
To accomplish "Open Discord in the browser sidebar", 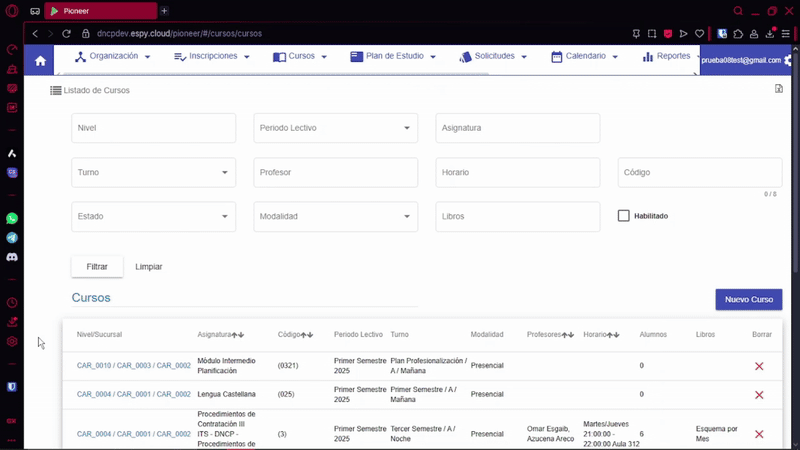I will 12,257.
